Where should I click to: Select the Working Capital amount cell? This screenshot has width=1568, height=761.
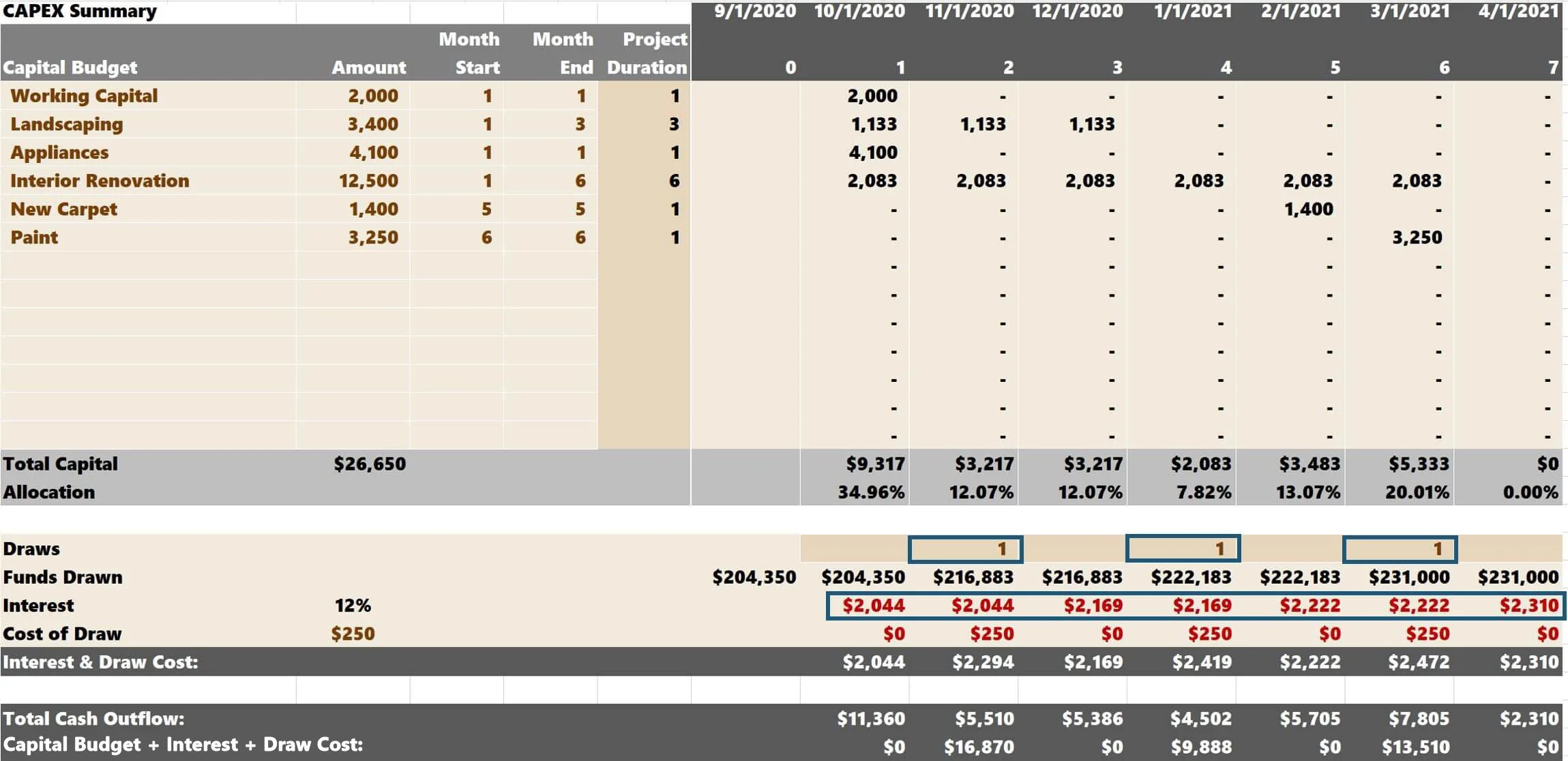coord(372,96)
